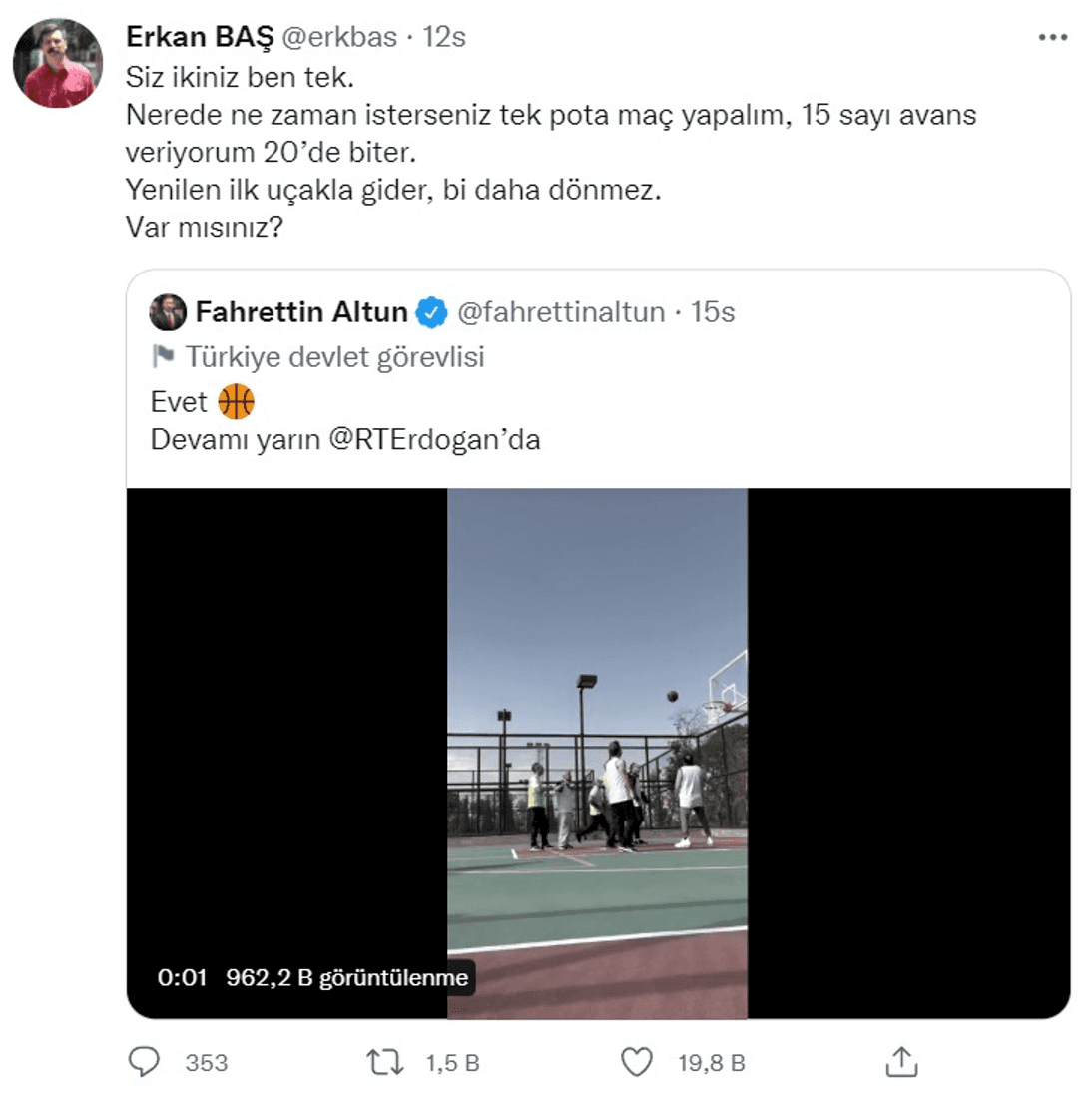The image size is (1092, 1095).
Task: Click the basketball emoji in quoted tweet
Action: coord(236,401)
